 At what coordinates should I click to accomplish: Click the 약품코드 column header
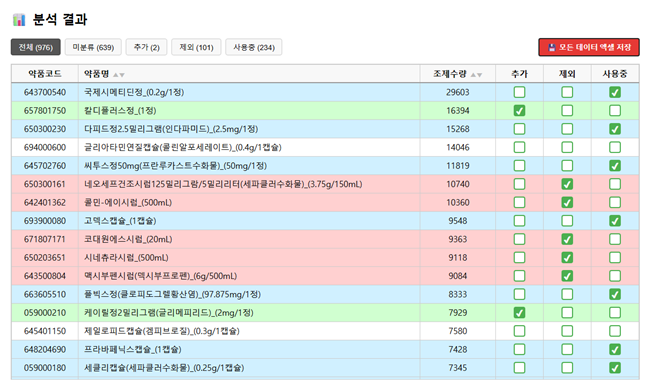45,74
